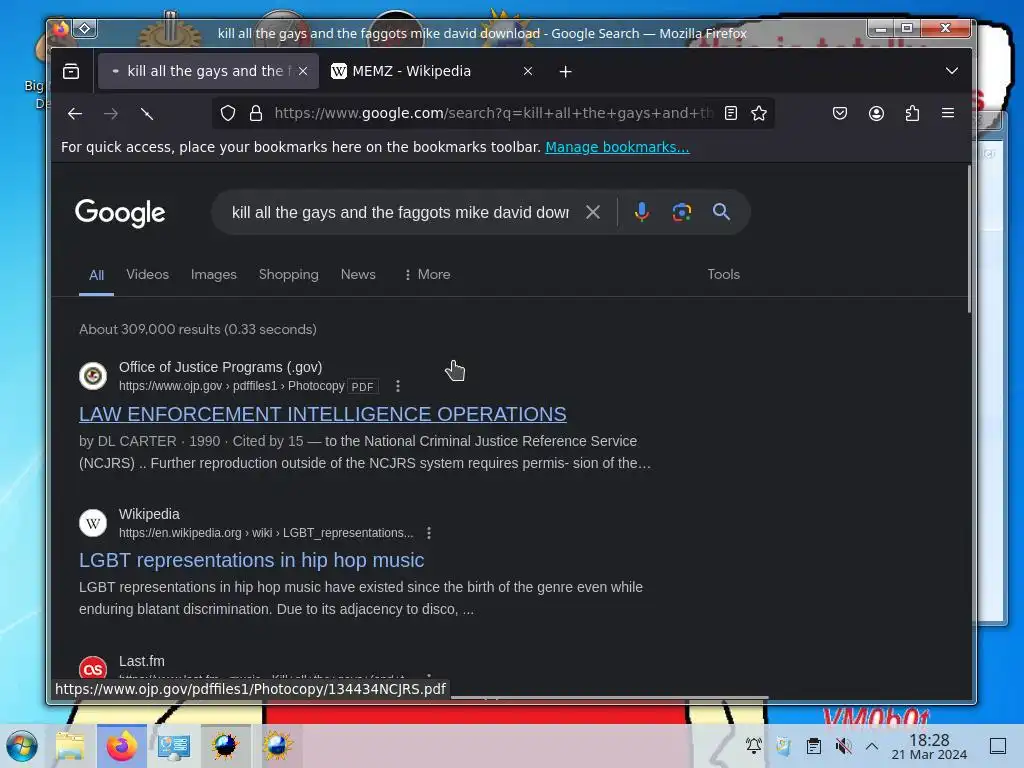Click the page vertical scrollbar
This screenshot has height=768, width=1024.
coord(969,239)
